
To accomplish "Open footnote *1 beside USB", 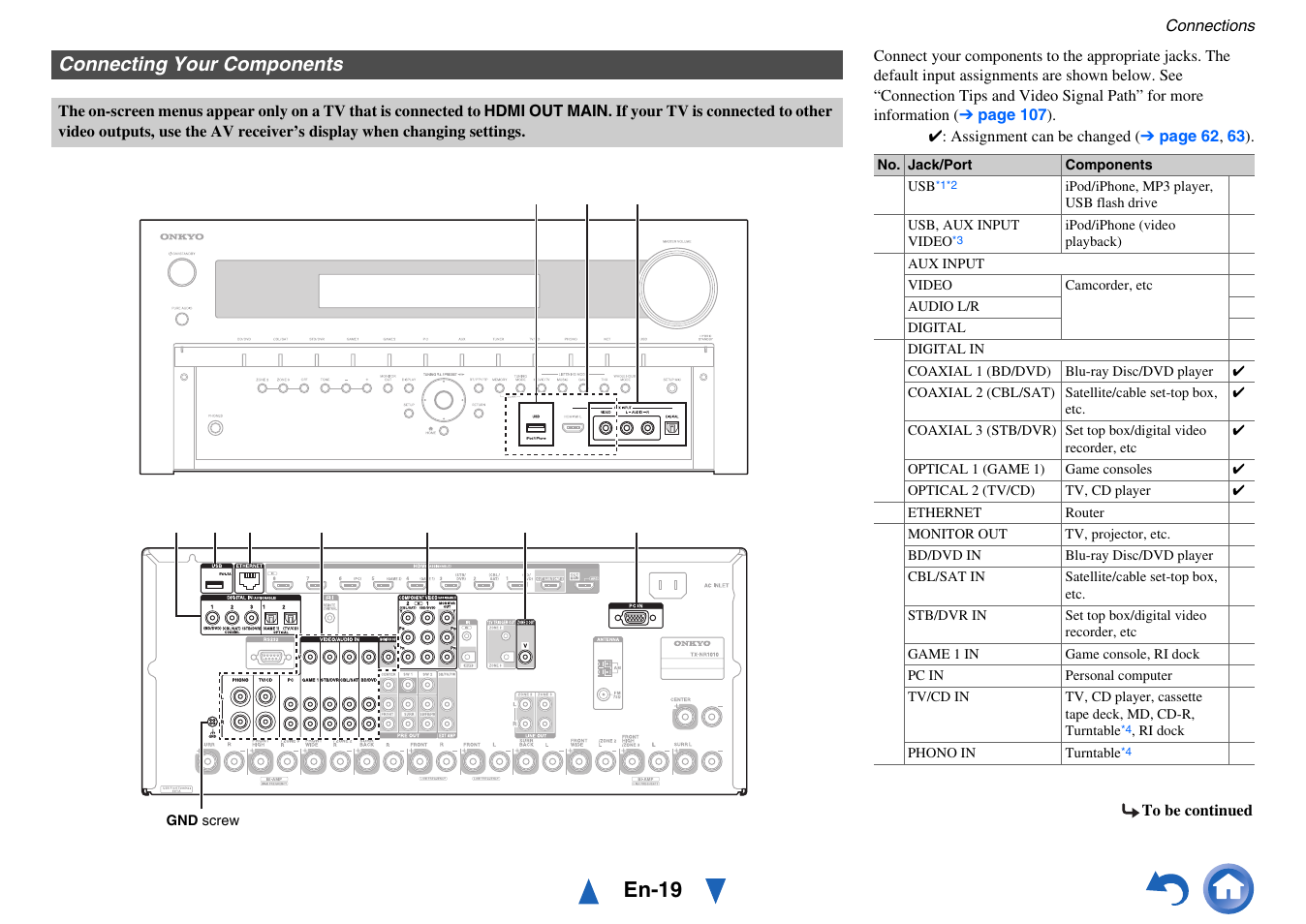I will pos(941,185).
